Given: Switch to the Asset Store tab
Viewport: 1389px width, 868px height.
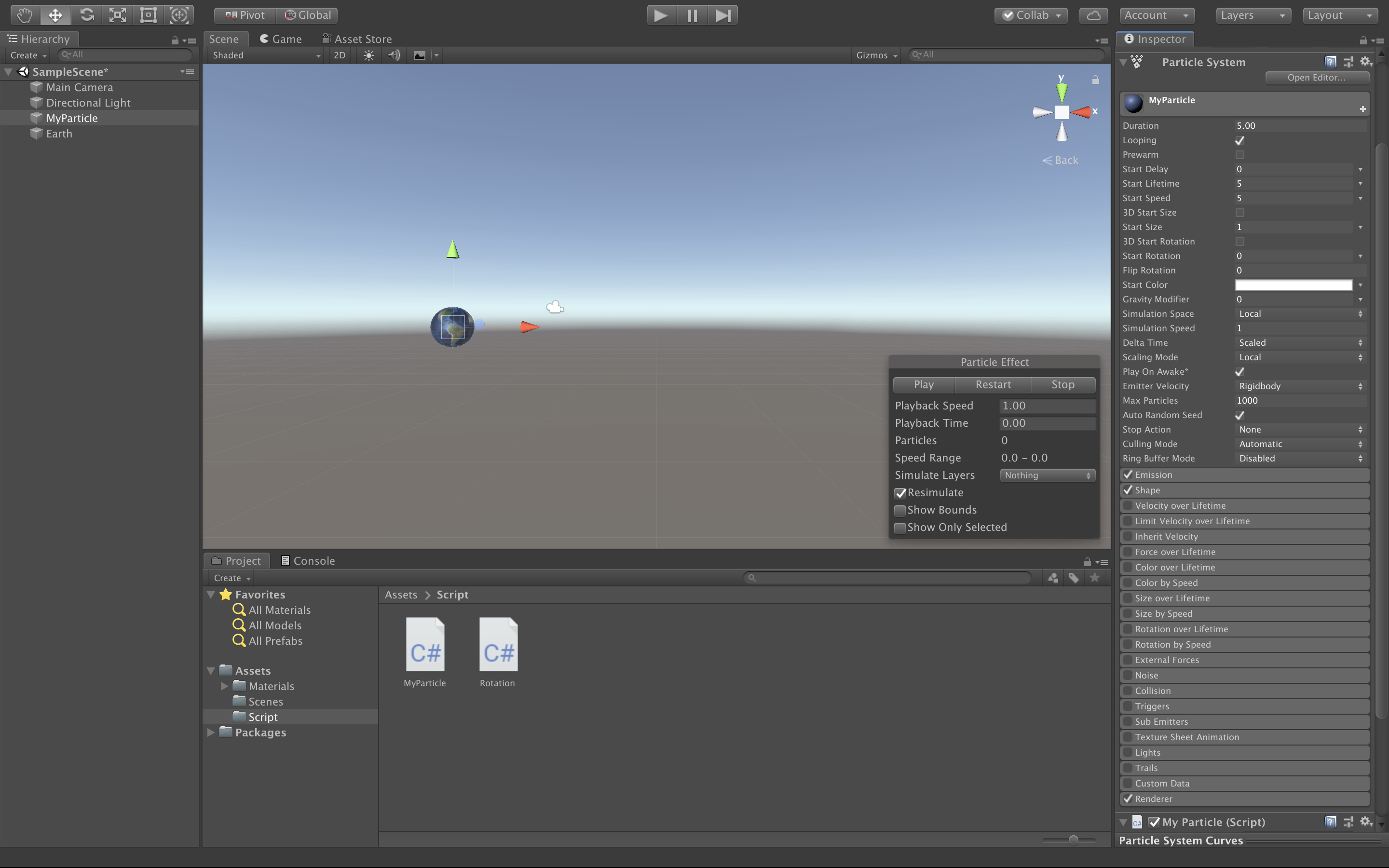Looking at the screenshot, I should pos(357,39).
